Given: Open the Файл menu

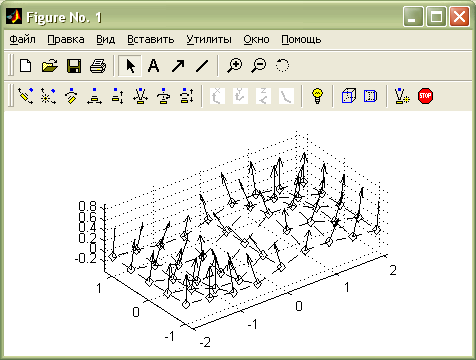Looking at the screenshot, I should click(x=22, y=39).
